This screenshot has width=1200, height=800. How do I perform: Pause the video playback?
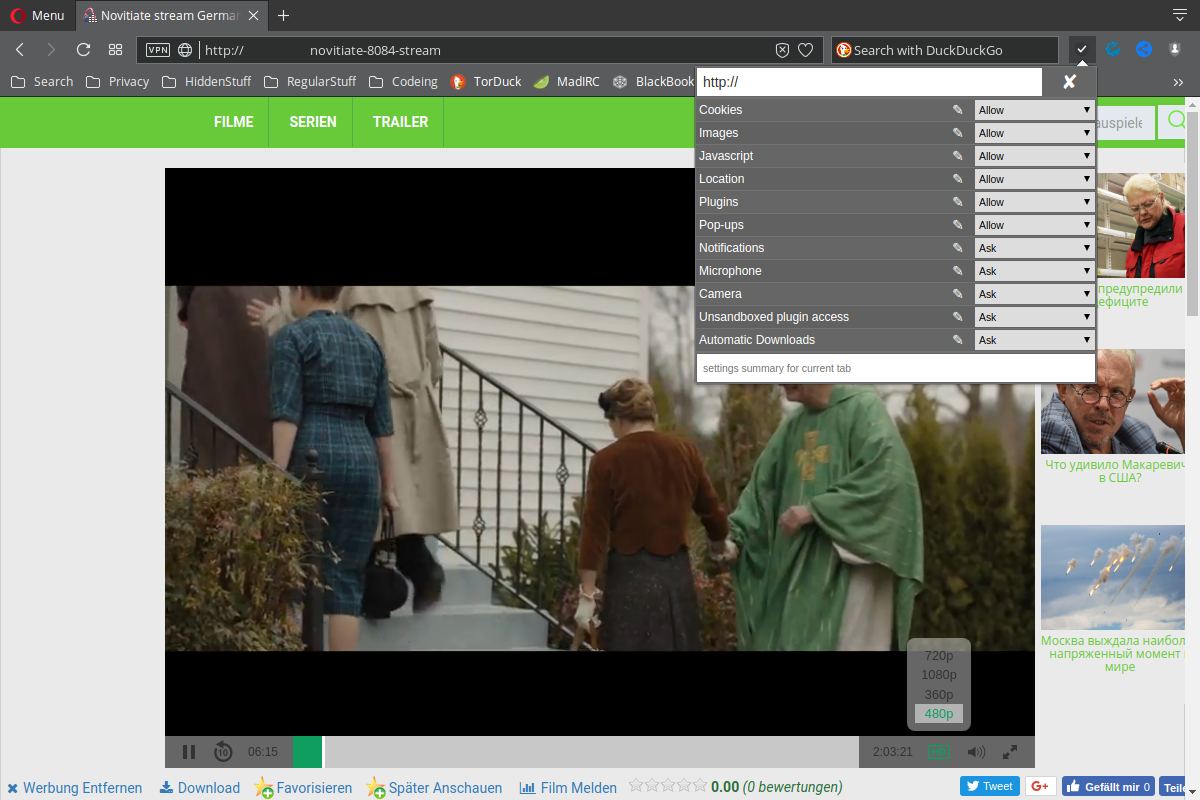(189, 752)
